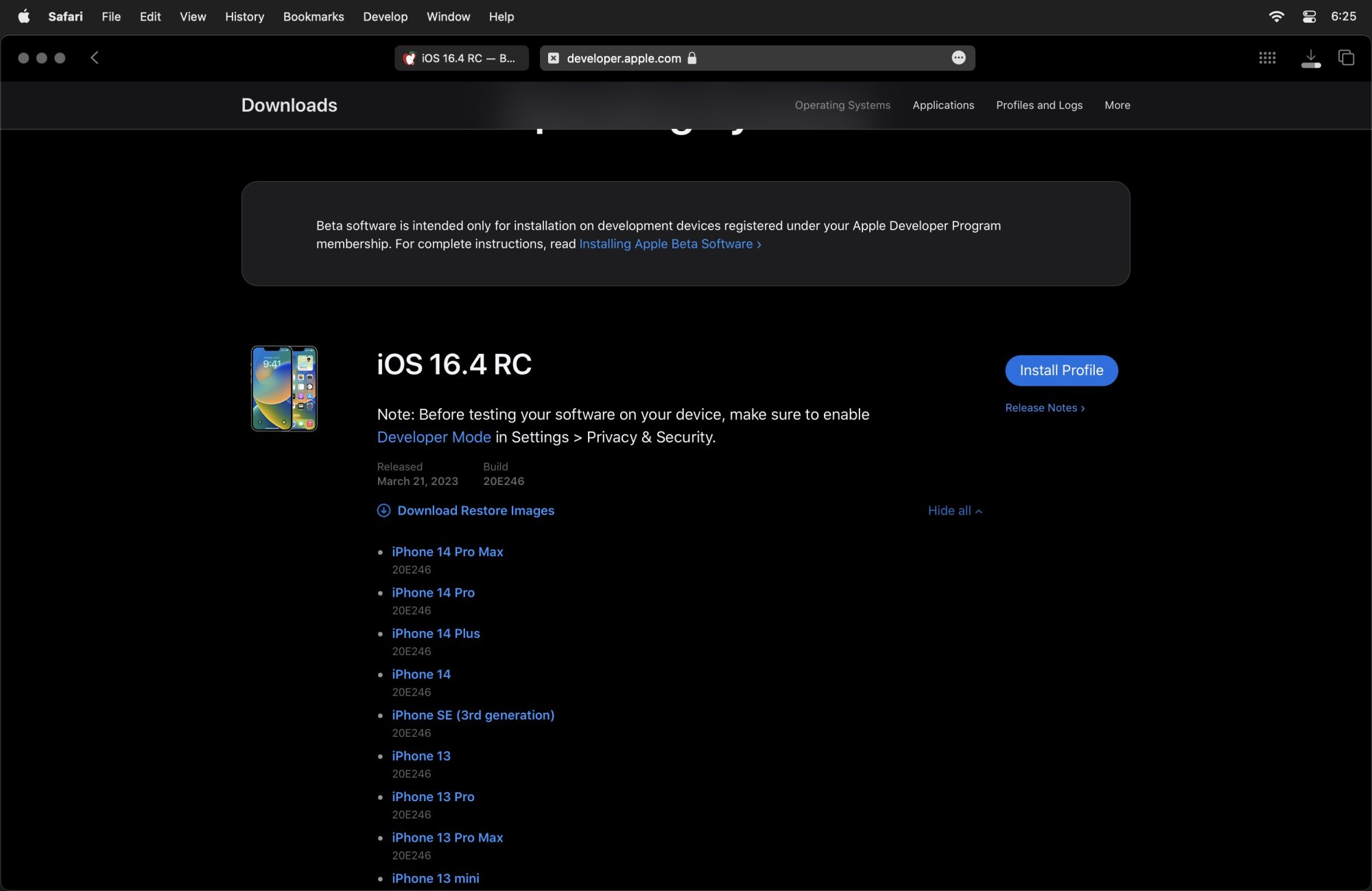Click the ellipsis icon in address bar
The image size is (1372, 891).
coord(958,58)
